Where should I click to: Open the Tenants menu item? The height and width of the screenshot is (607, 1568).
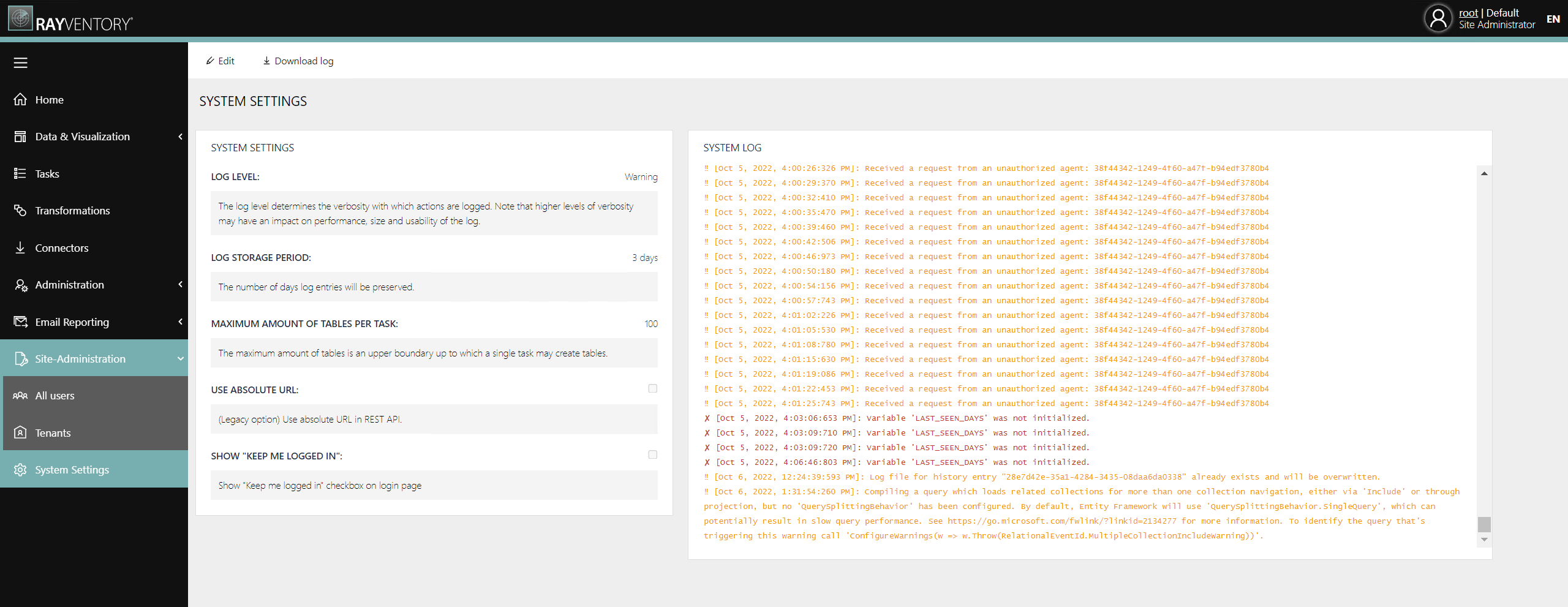[53, 433]
